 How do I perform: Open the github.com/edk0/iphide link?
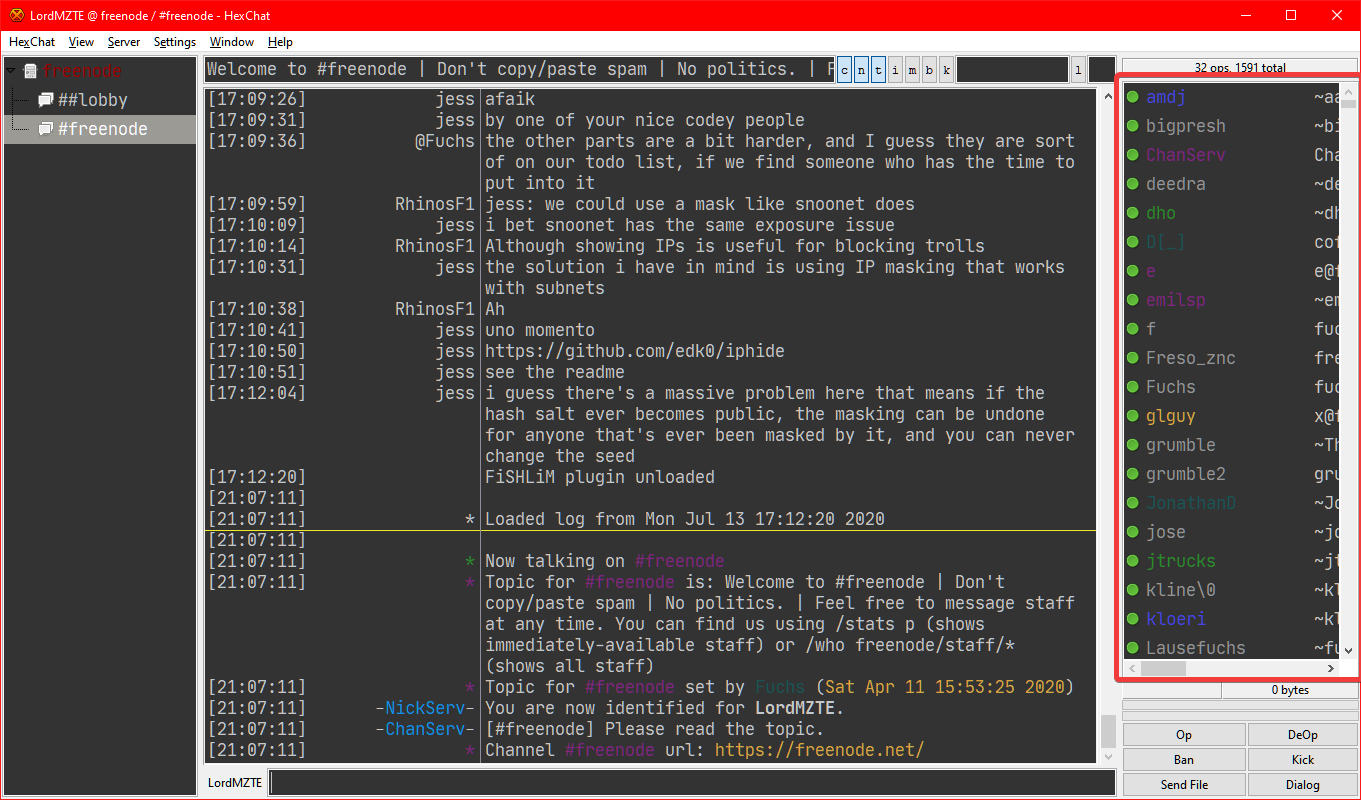click(635, 351)
